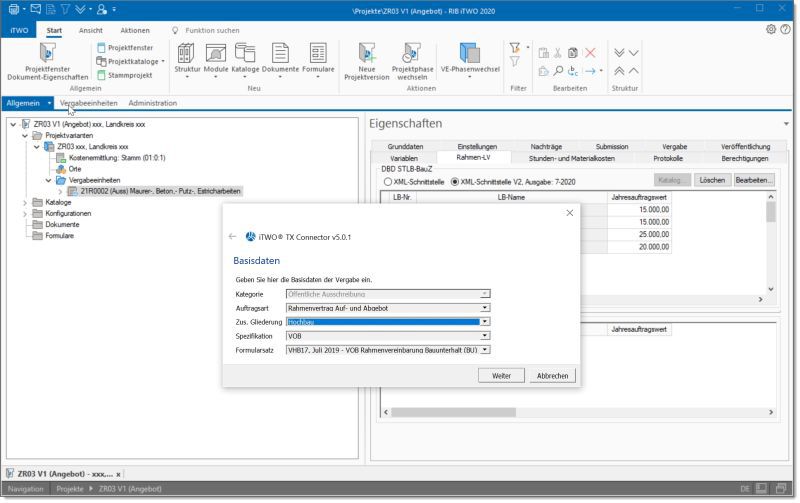Click the Weiter button in dialog

point(501,375)
